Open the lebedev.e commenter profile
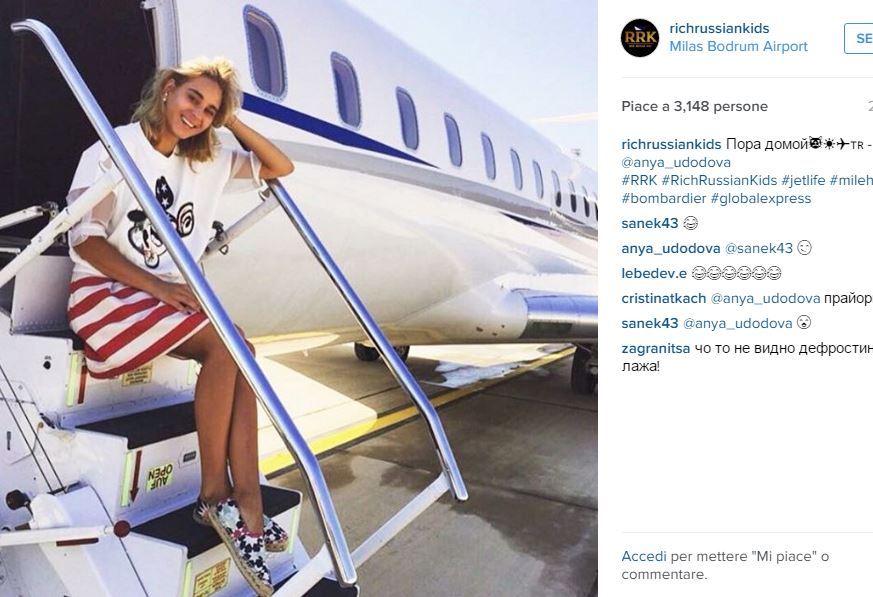This screenshot has width=873, height=597. [x=654, y=273]
